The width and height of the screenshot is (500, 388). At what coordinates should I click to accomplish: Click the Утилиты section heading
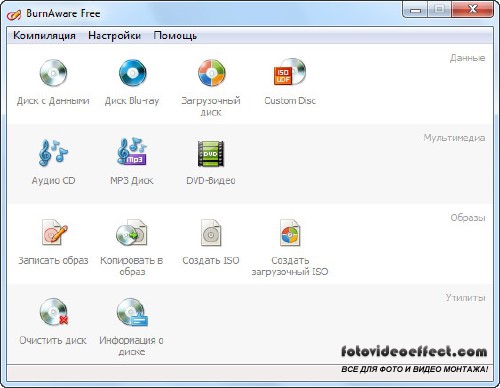coord(465,297)
